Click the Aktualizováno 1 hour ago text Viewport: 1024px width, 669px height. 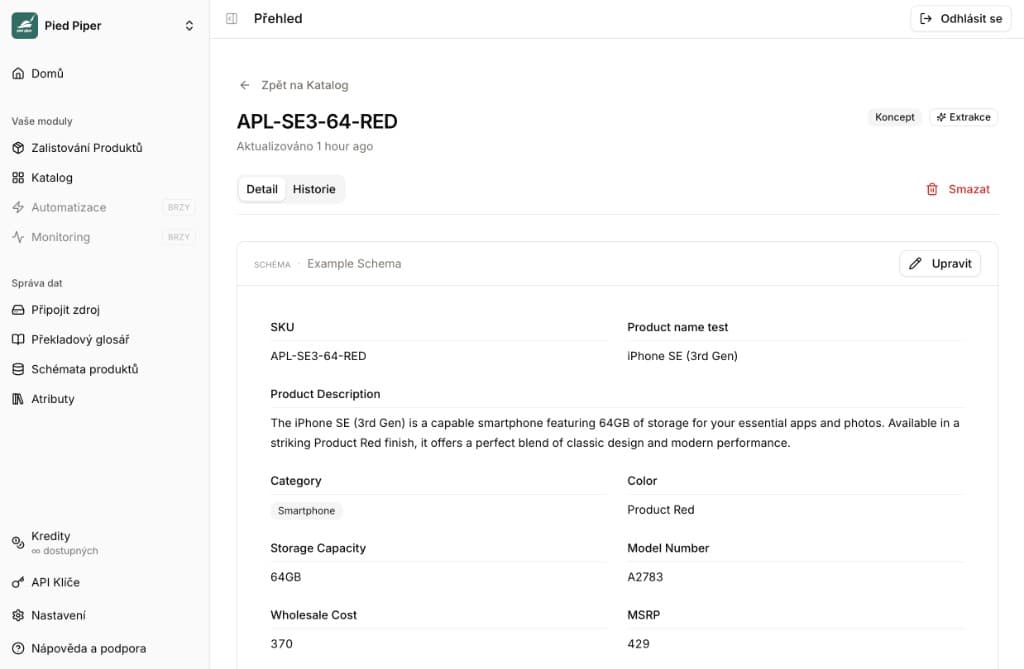point(304,146)
